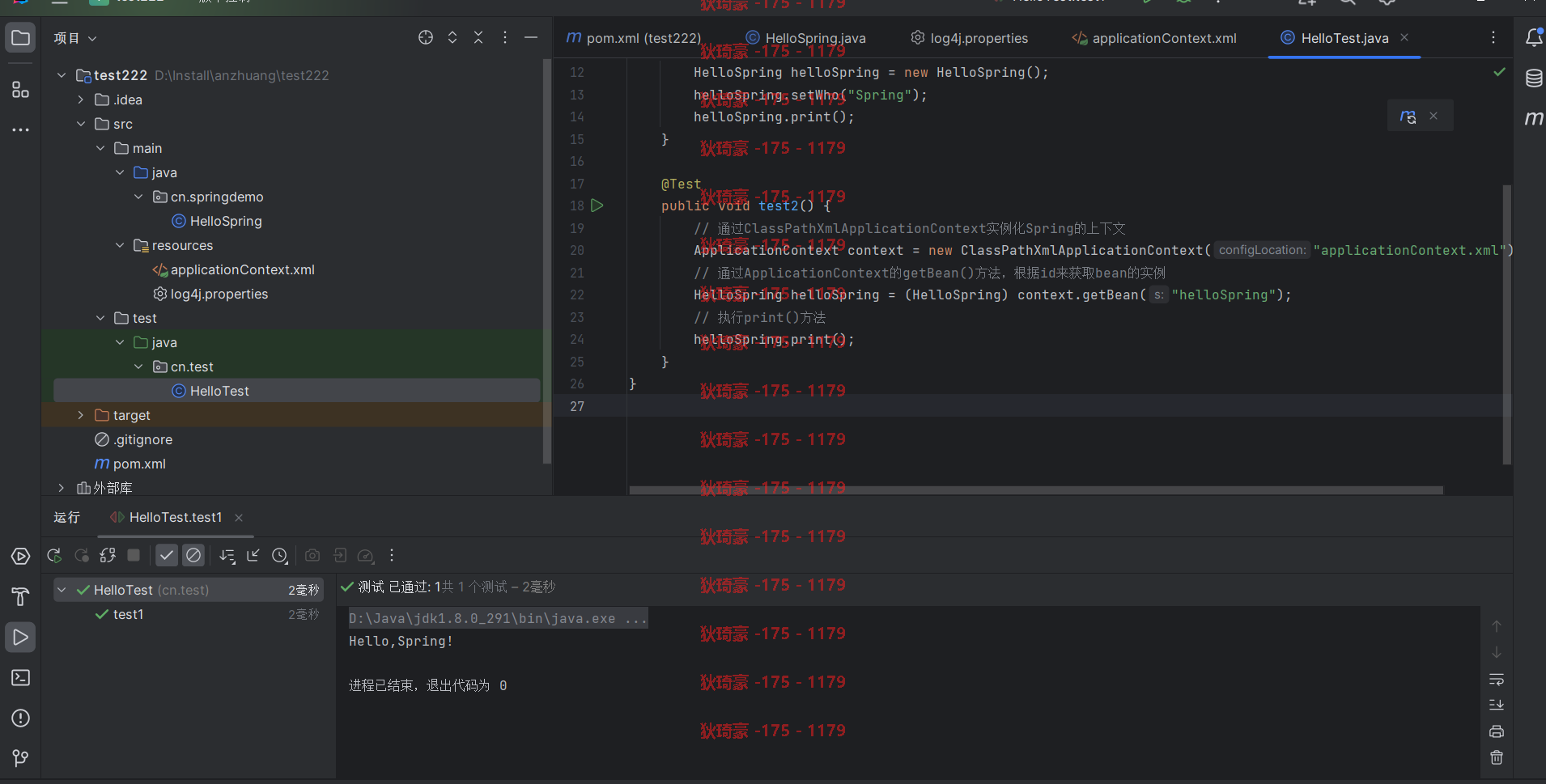
Task: Click run gutter icon for test2
Action: [597, 206]
